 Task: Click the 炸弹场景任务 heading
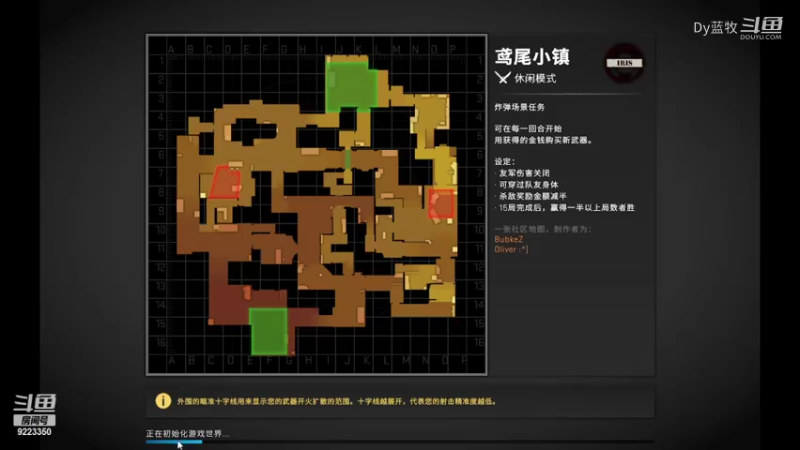coord(519,107)
